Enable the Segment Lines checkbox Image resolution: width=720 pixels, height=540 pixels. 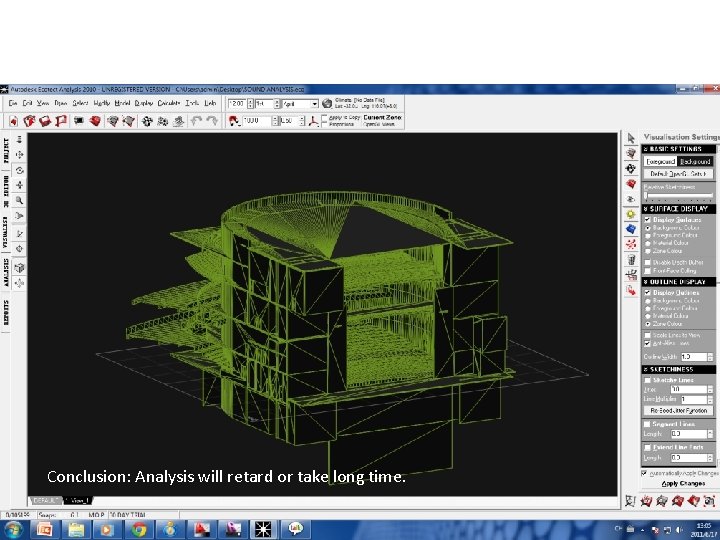pos(647,424)
